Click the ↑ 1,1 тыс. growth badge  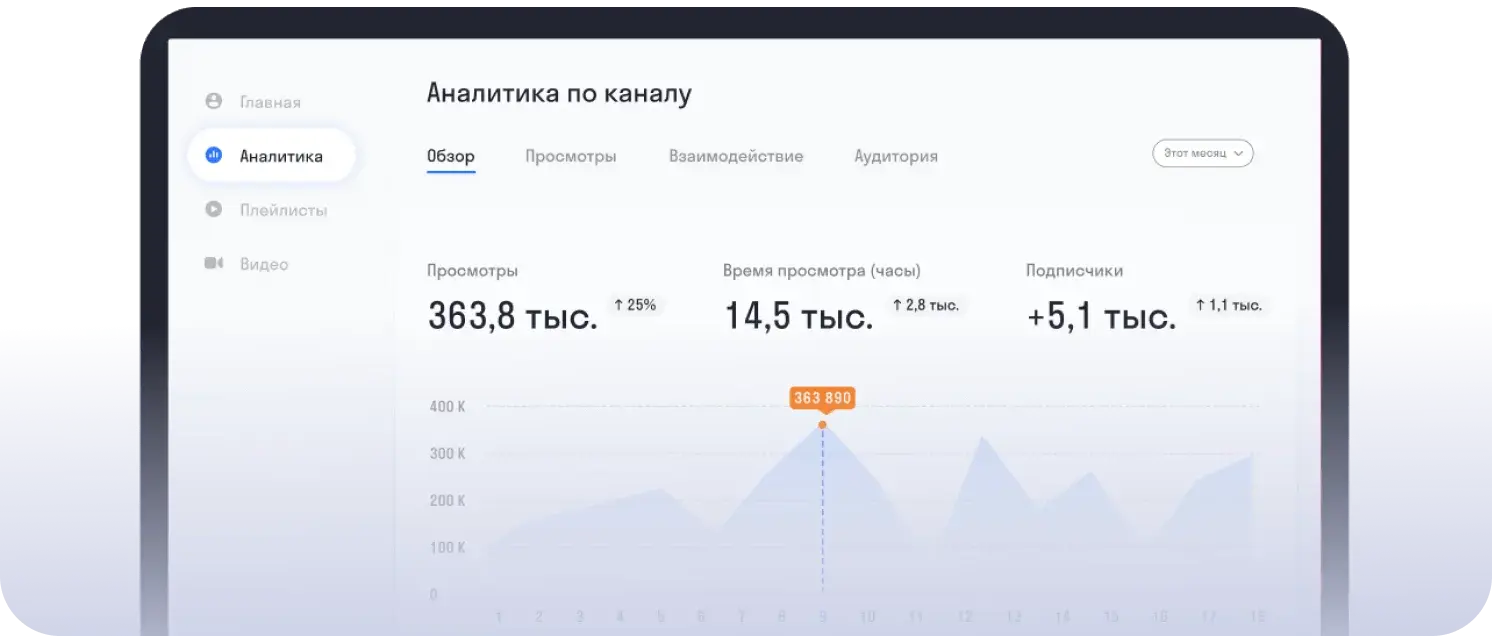(x=1228, y=305)
